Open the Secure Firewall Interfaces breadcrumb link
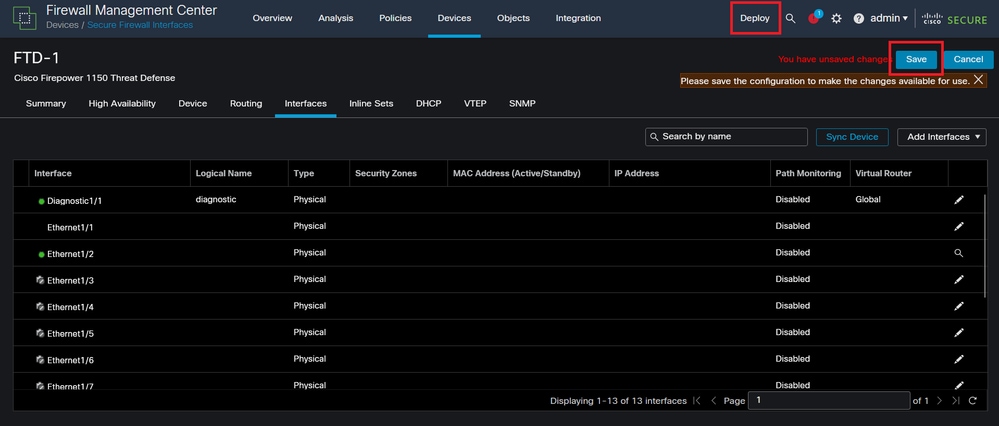The image size is (999, 426). coord(140,25)
